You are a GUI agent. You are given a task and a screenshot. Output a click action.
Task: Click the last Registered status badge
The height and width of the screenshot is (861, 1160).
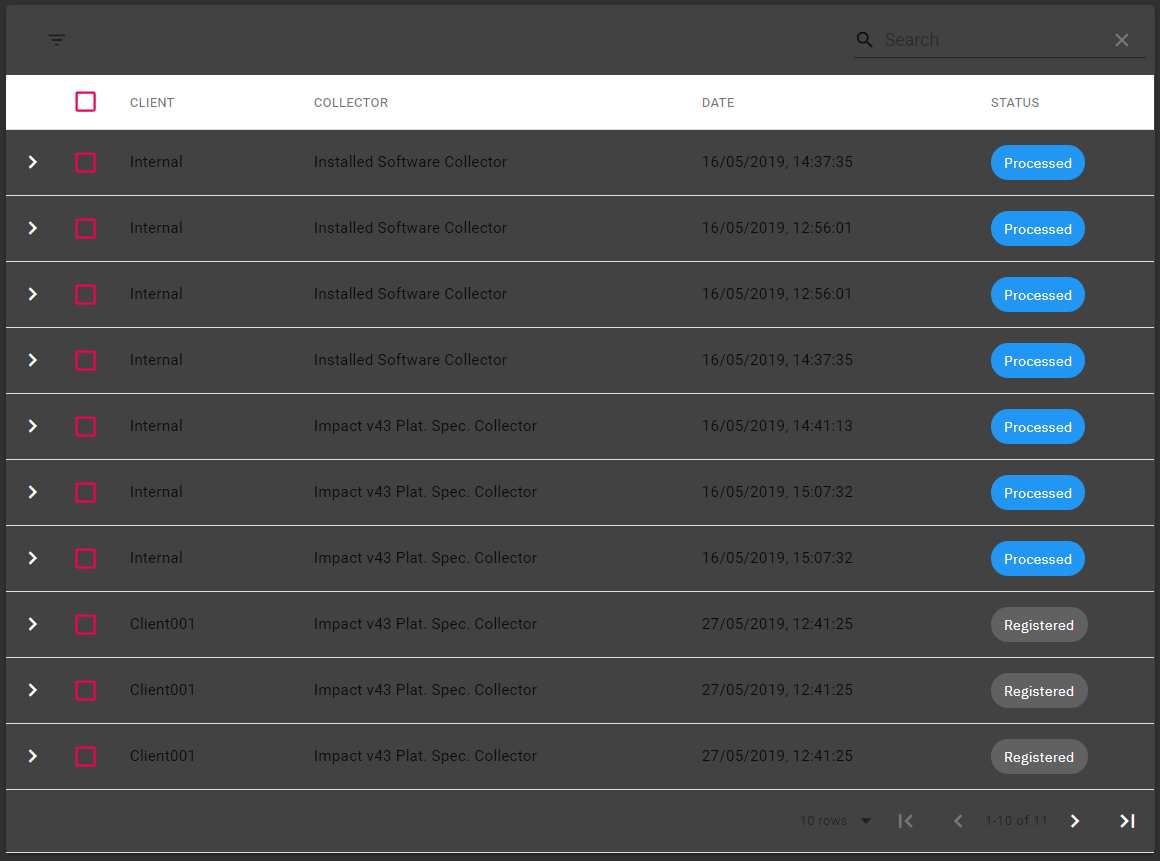coord(1038,756)
